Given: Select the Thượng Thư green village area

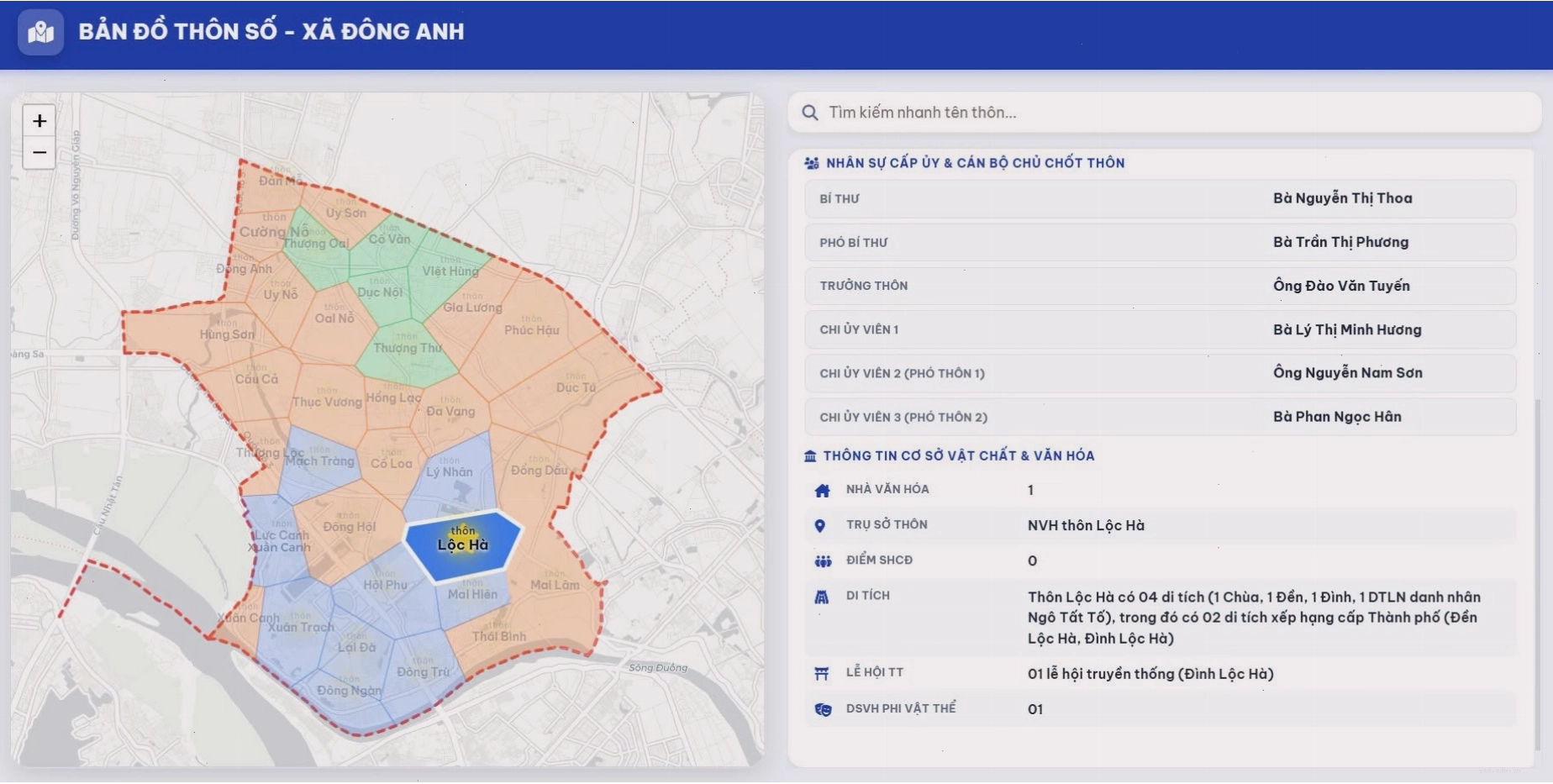Looking at the screenshot, I should [x=408, y=348].
